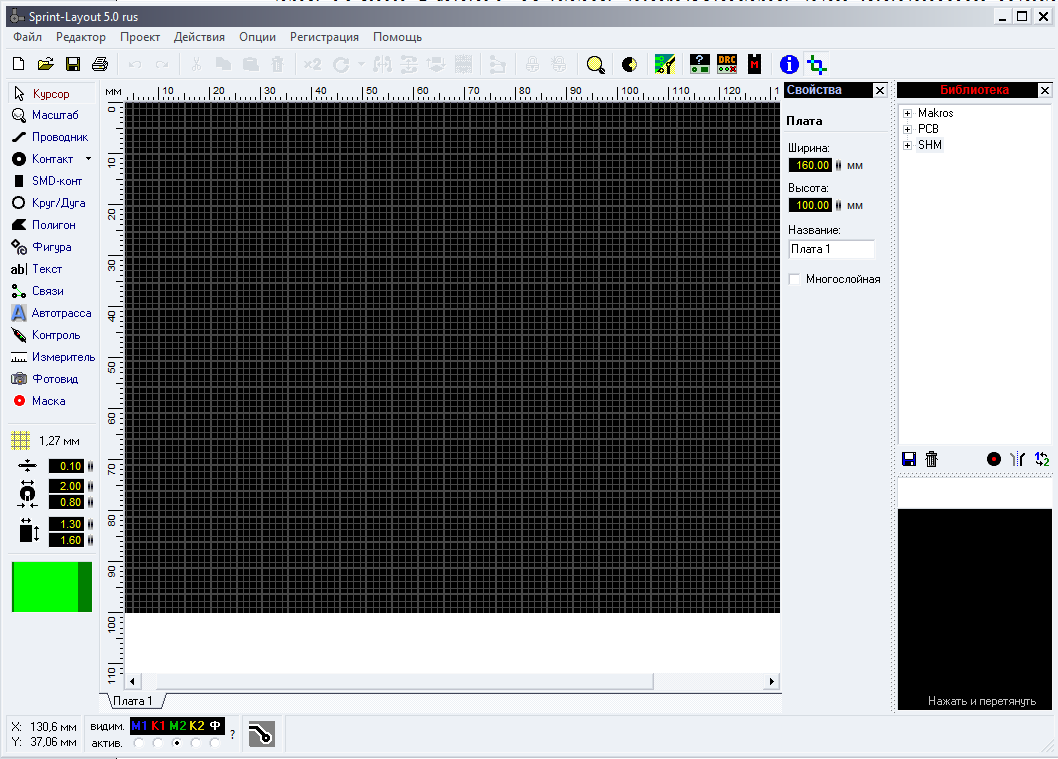This screenshot has width=1058, height=759.
Task: Click the magnifier zoom toolbar icon
Action: 595,65
